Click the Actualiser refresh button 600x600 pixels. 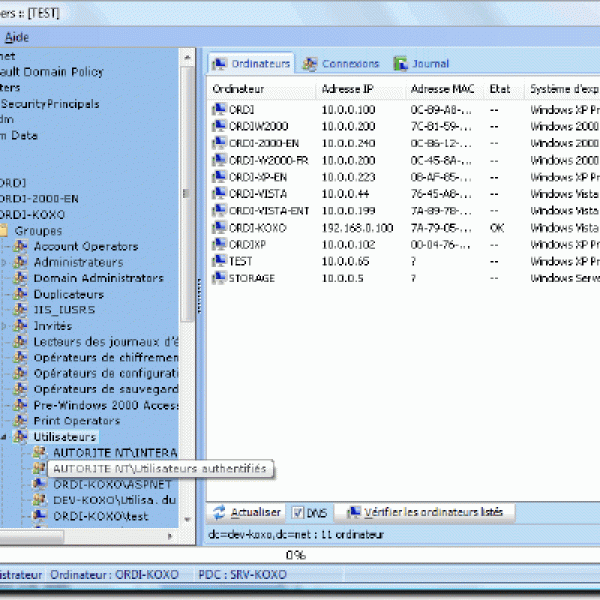tap(247, 512)
